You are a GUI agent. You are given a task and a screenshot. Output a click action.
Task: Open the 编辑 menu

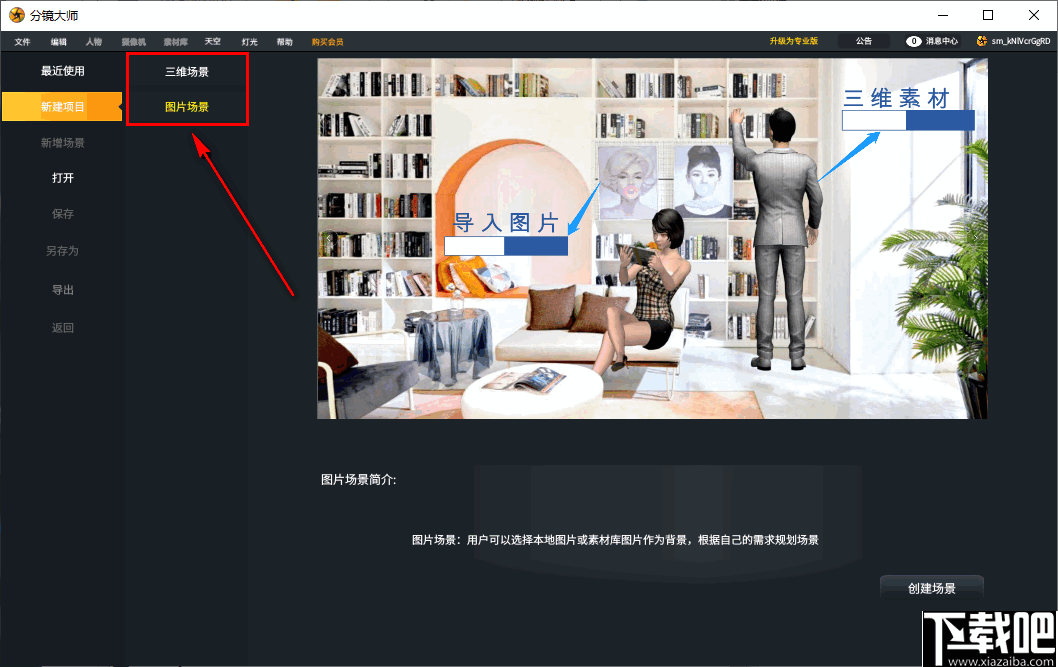pyautogui.click(x=57, y=42)
